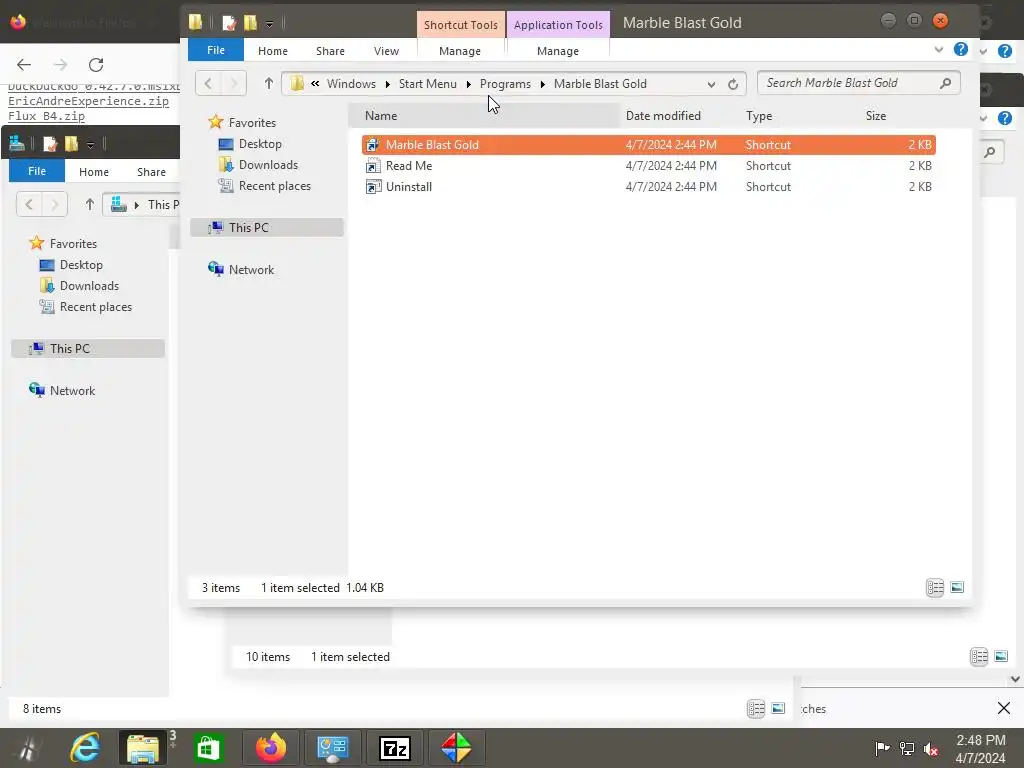Open the Share ribbon tab in front window
This screenshot has height=768, width=1024.
click(x=330, y=51)
